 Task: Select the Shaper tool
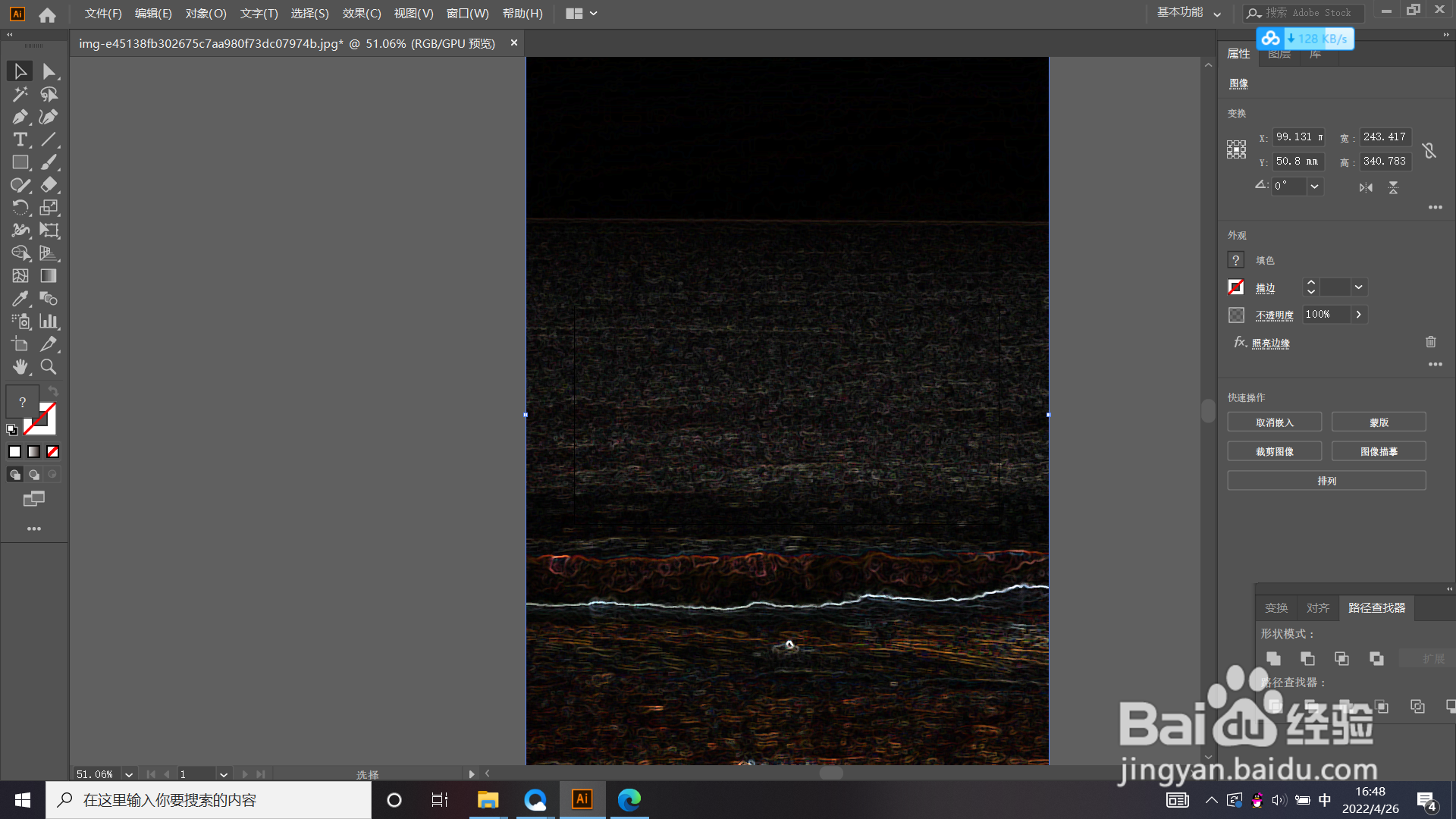20,185
